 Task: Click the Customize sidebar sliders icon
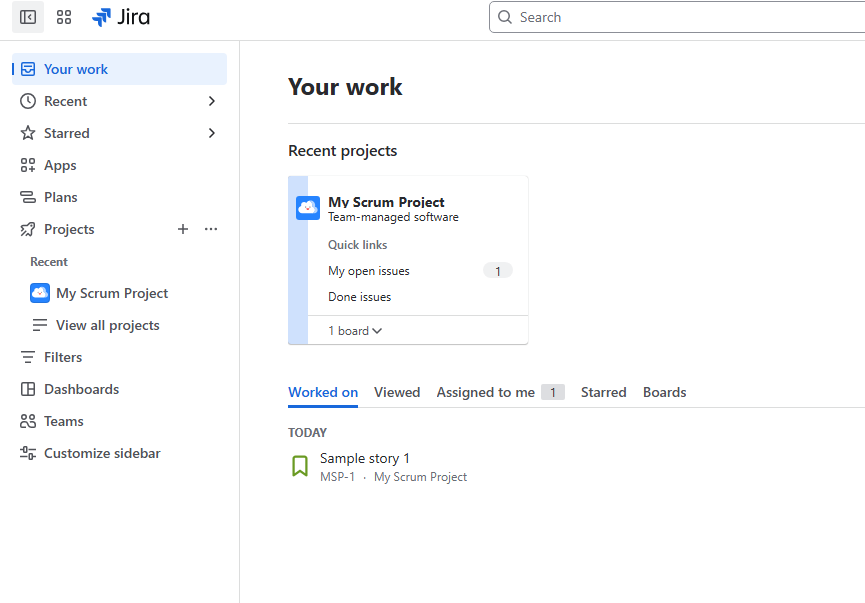tap(28, 453)
